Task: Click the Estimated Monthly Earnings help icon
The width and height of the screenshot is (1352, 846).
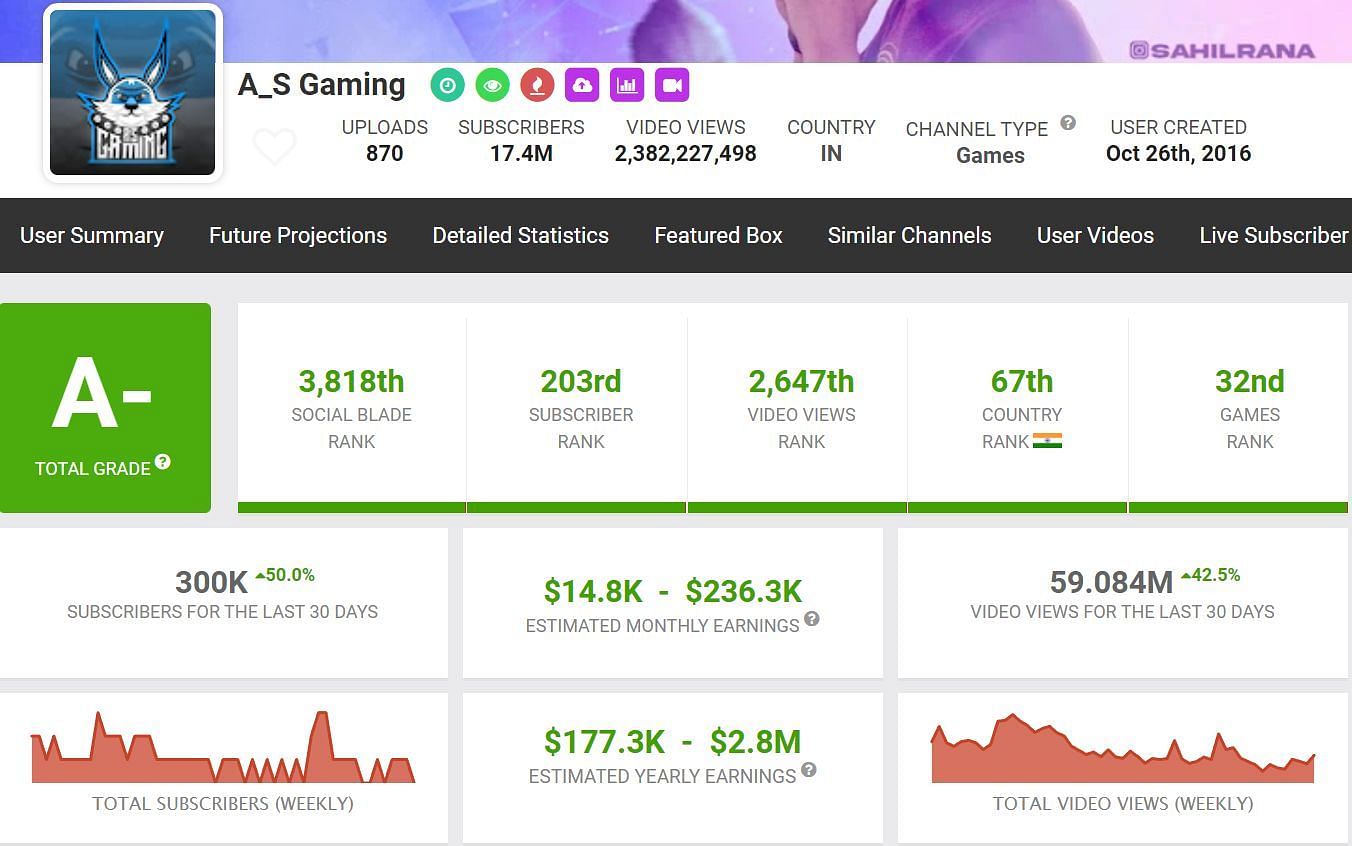Action: click(812, 619)
